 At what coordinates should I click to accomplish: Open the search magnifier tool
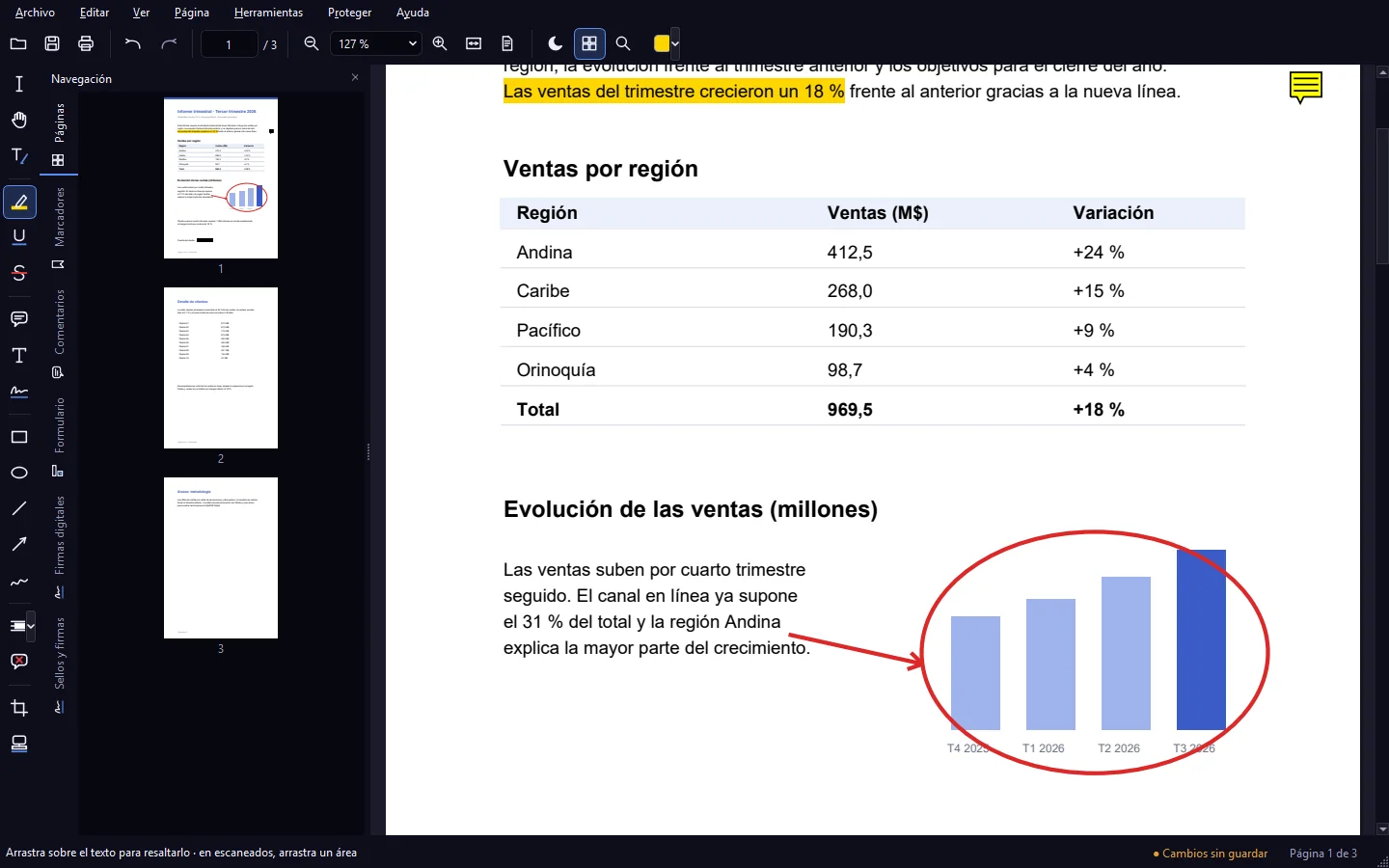[x=623, y=43]
